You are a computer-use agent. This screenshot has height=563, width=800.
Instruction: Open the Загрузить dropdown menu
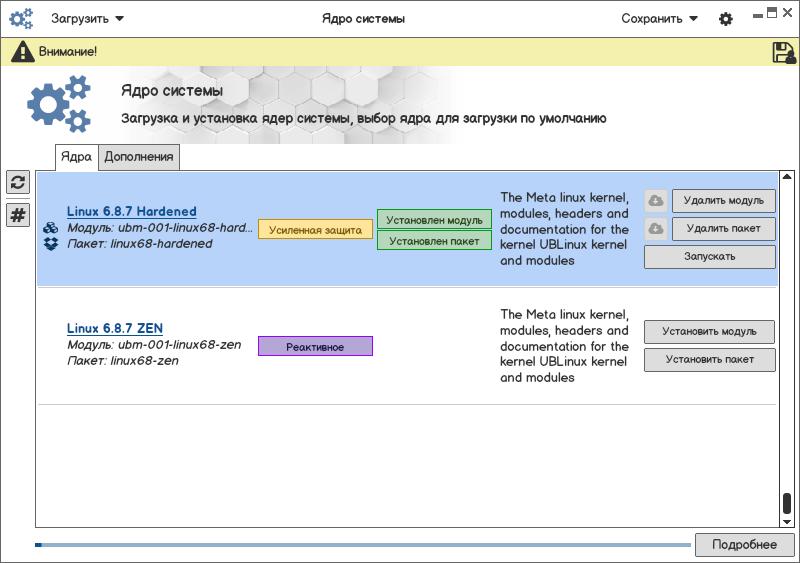tap(87, 18)
